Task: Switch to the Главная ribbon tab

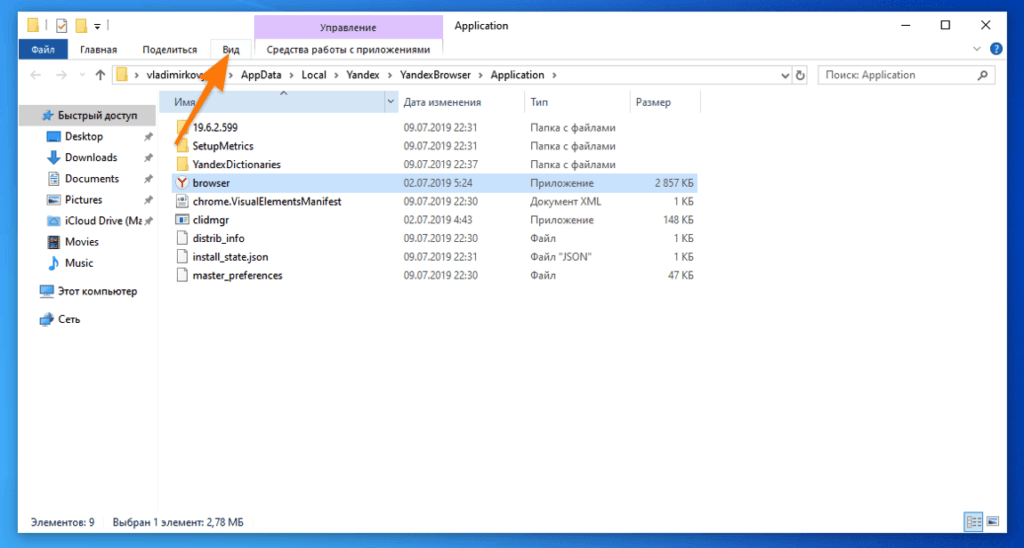Action: pyautogui.click(x=99, y=50)
